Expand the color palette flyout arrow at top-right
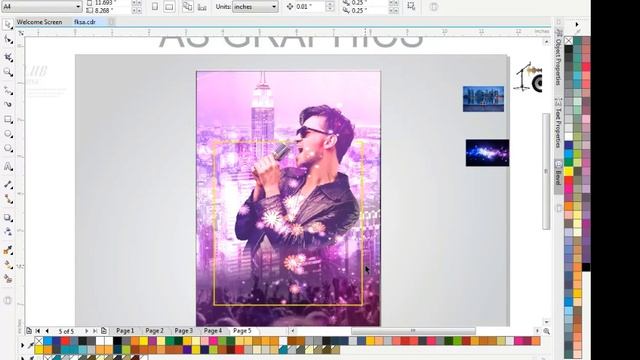The height and width of the screenshot is (360, 640). pyautogui.click(x=577, y=25)
